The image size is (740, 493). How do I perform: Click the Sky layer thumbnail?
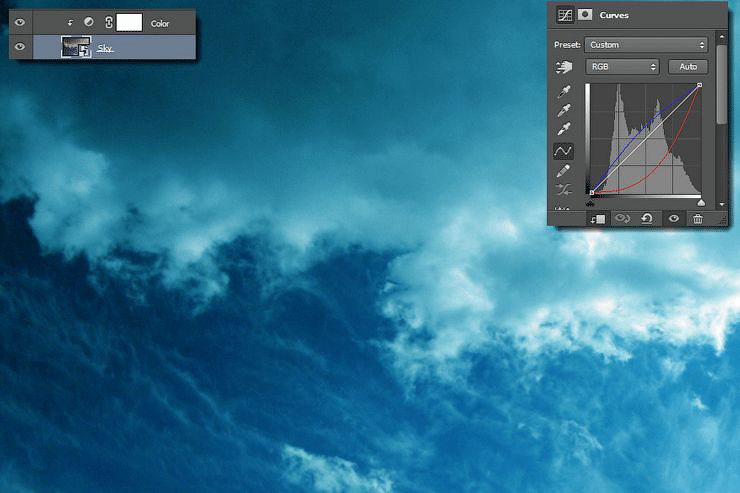(x=76, y=47)
